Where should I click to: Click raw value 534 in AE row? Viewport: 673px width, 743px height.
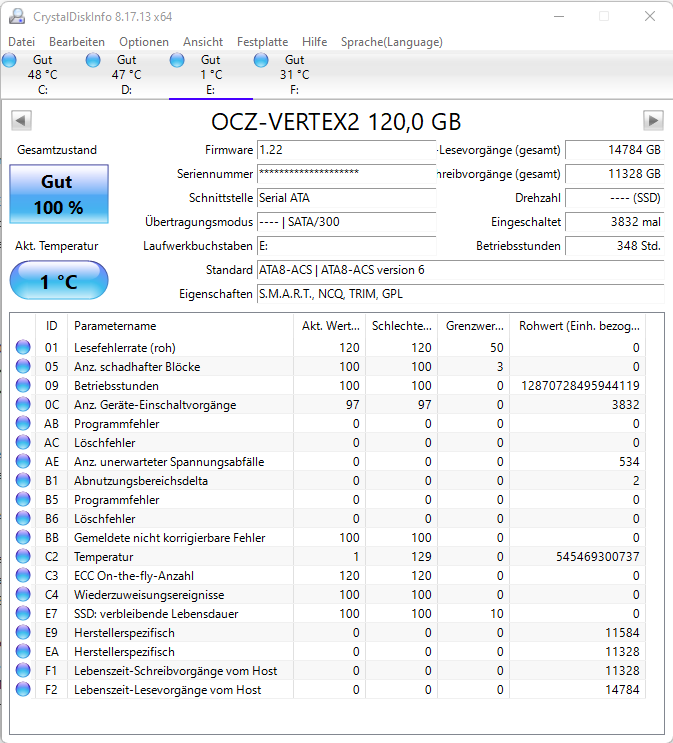pyautogui.click(x=629, y=462)
